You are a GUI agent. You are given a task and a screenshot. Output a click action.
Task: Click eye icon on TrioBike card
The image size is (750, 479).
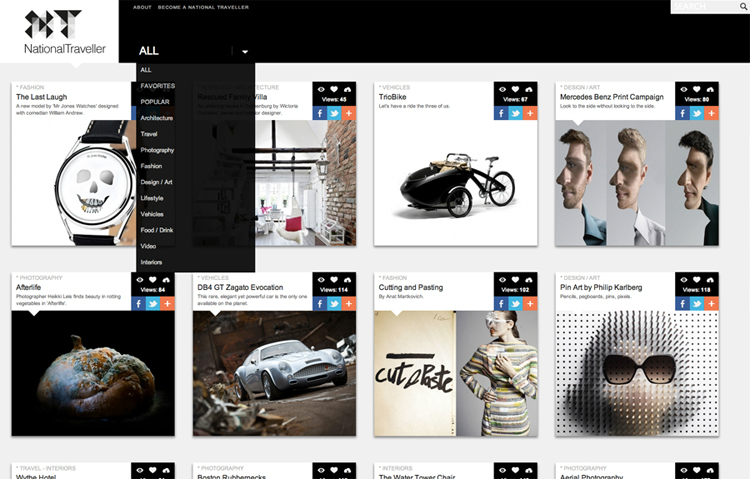(502, 89)
